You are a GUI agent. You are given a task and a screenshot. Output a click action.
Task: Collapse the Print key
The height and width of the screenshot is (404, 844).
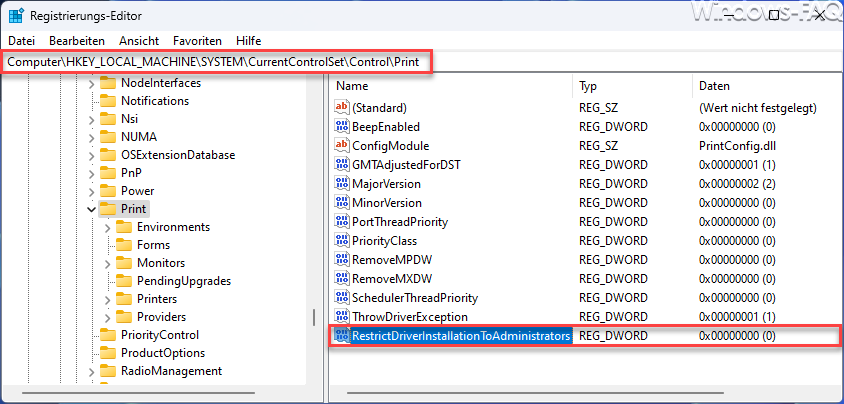(x=92, y=209)
